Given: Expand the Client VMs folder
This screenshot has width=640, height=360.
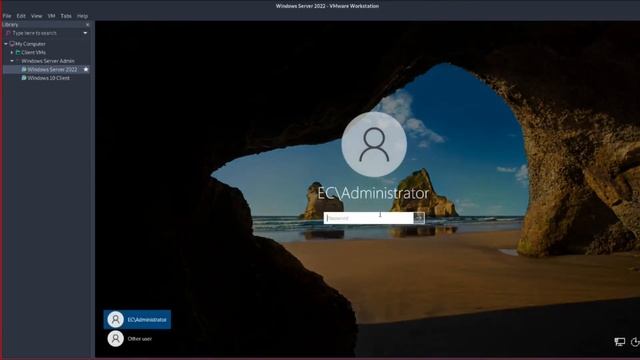Looking at the screenshot, I should click(12, 52).
